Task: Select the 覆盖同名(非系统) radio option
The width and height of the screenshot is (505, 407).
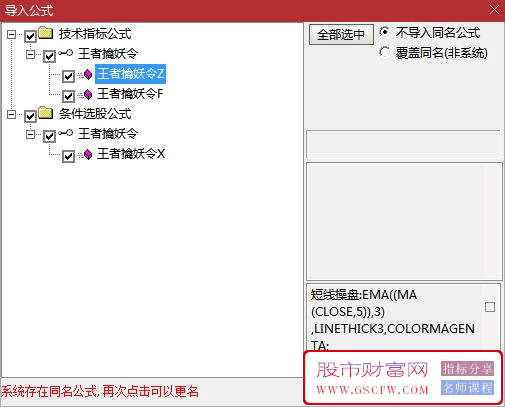Action: [x=384, y=52]
